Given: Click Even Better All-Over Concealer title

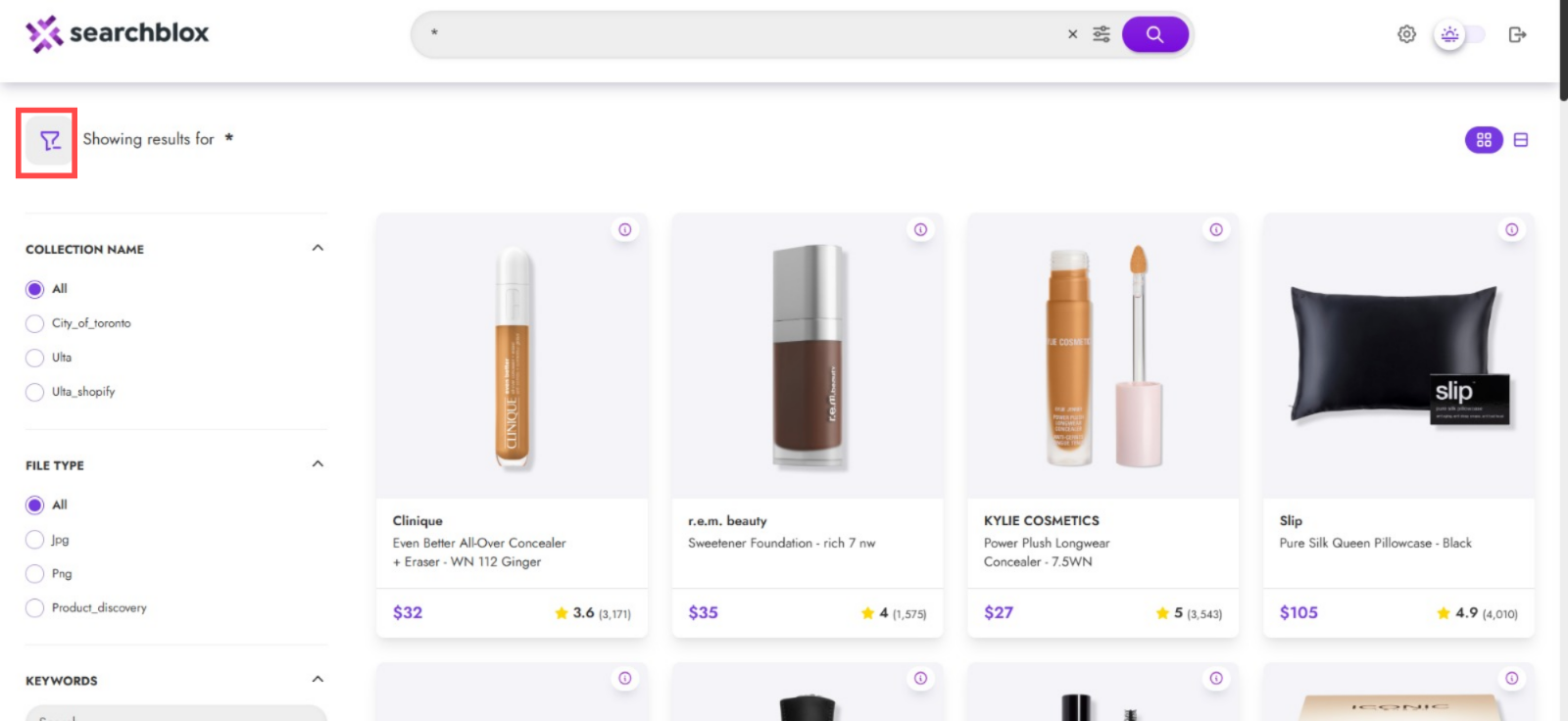Looking at the screenshot, I should [x=479, y=553].
